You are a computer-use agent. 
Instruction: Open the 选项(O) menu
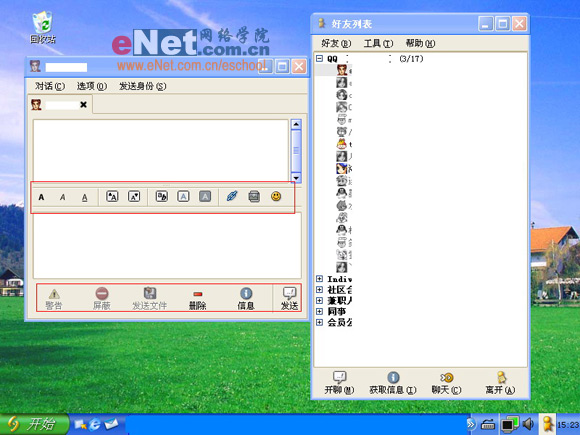[x=92, y=86]
